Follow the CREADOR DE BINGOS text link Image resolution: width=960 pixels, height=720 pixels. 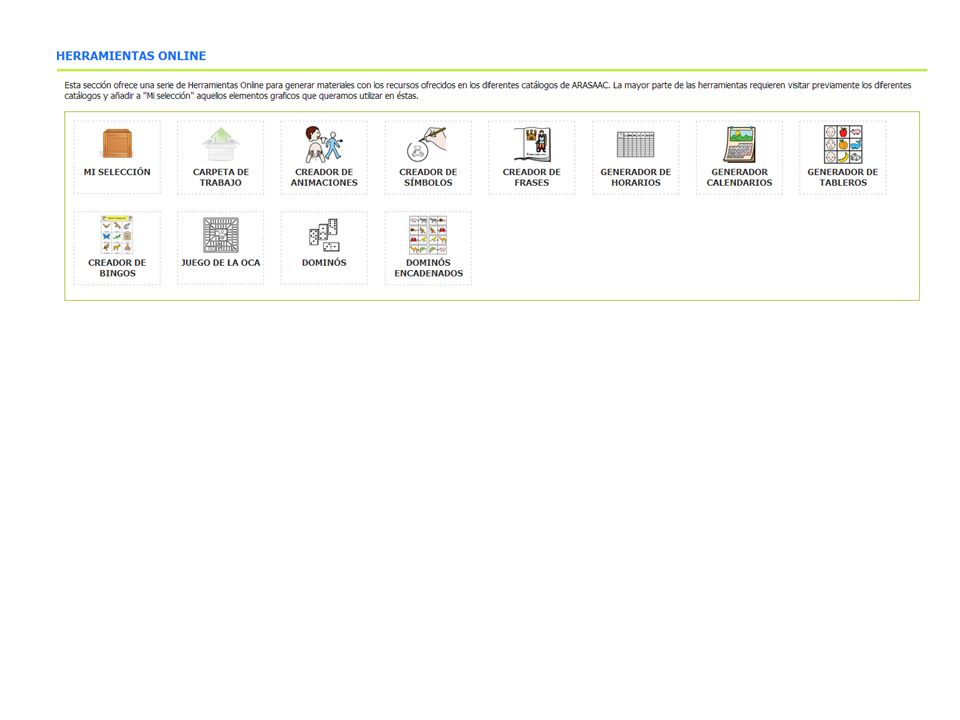[x=117, y=268]
